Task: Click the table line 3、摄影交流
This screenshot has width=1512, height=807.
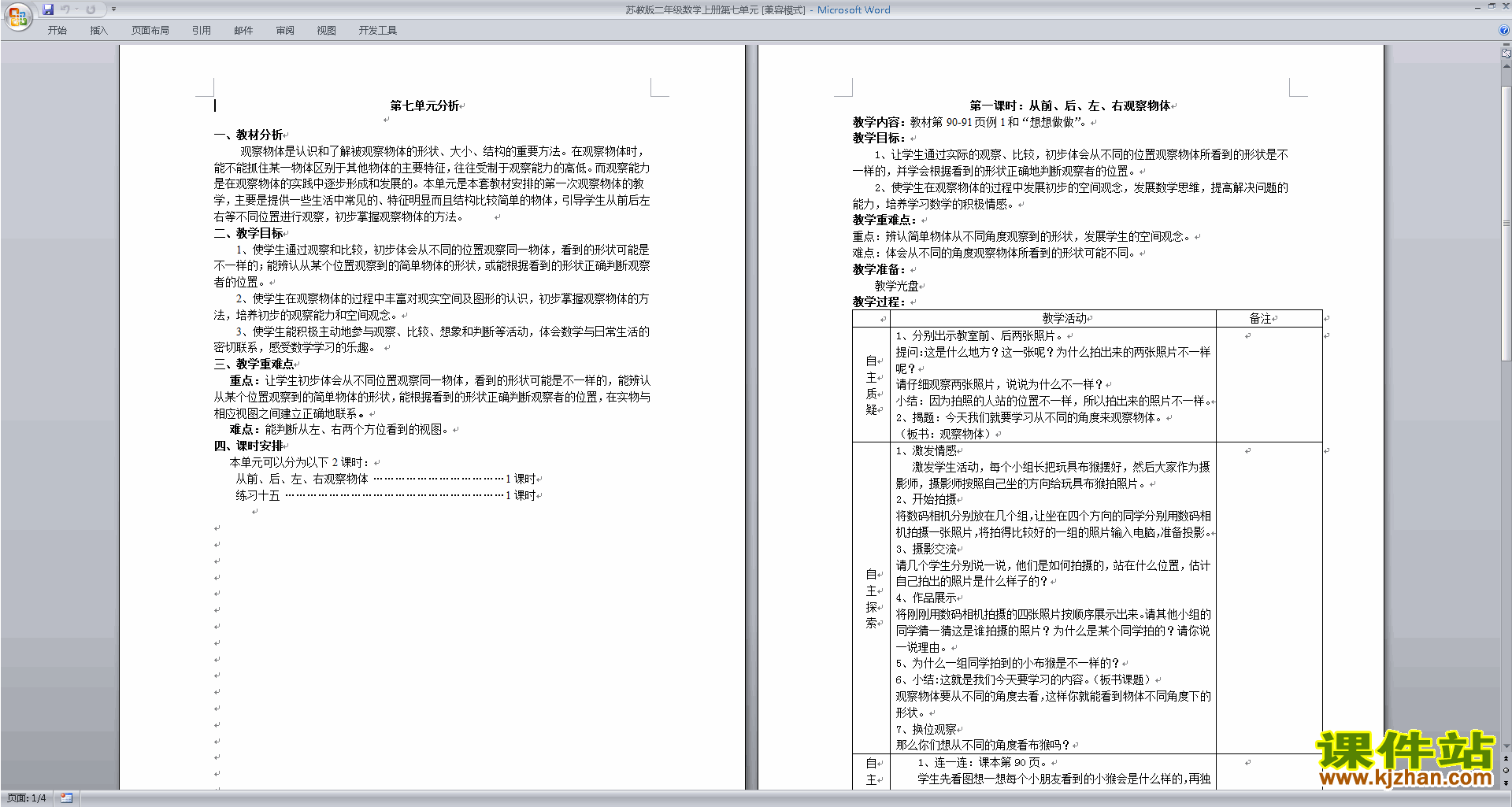Action: 926,549
